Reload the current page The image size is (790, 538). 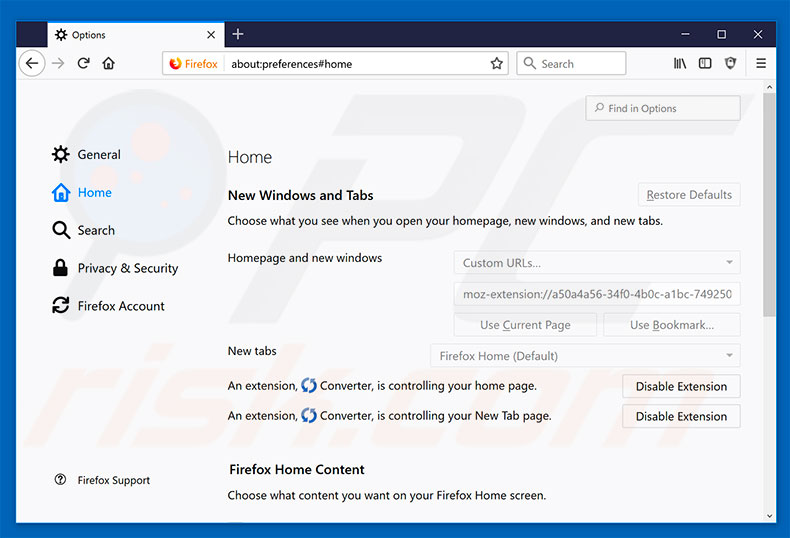[83, 63]
